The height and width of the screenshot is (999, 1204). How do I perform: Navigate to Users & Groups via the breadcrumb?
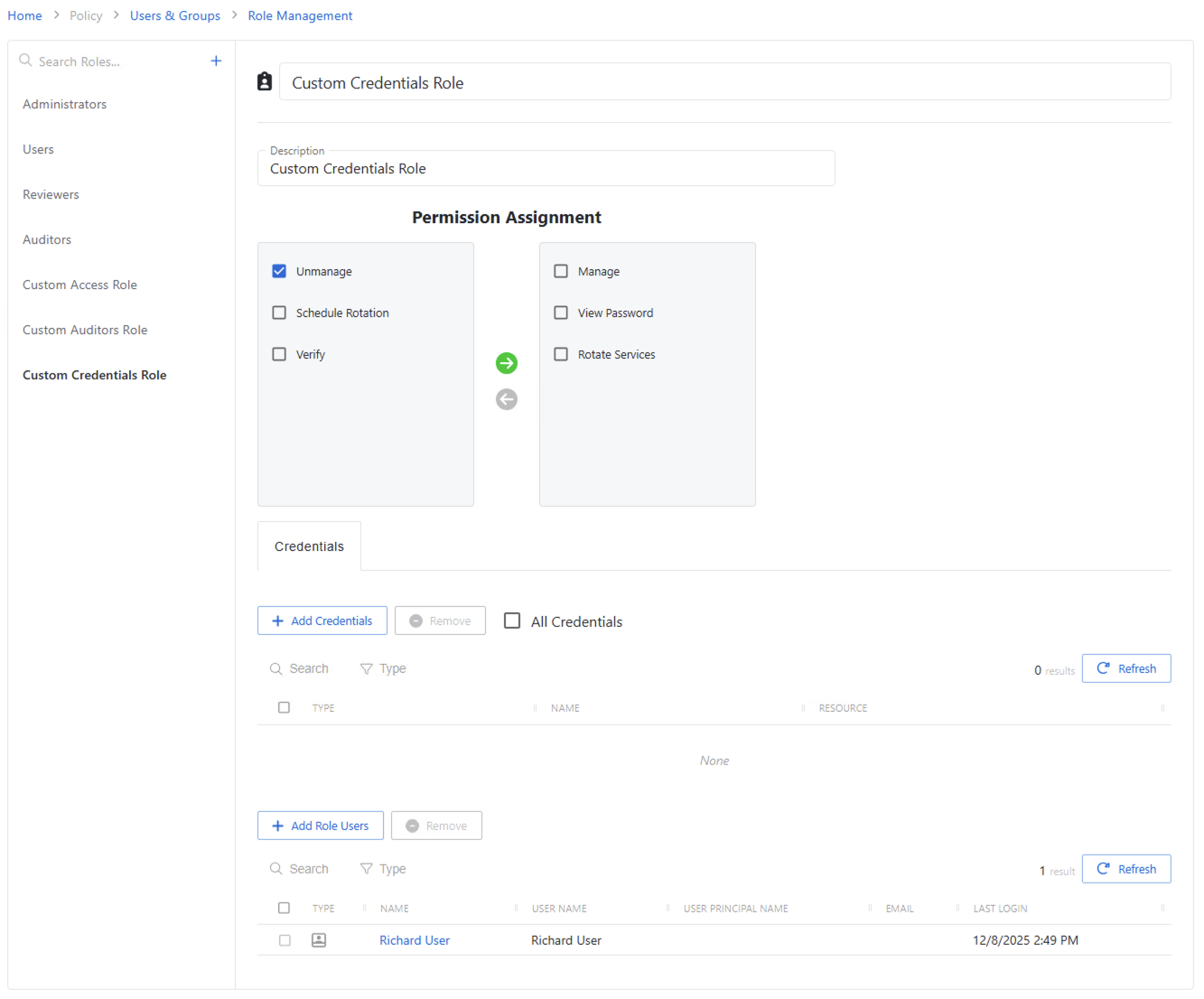point(175,15)
